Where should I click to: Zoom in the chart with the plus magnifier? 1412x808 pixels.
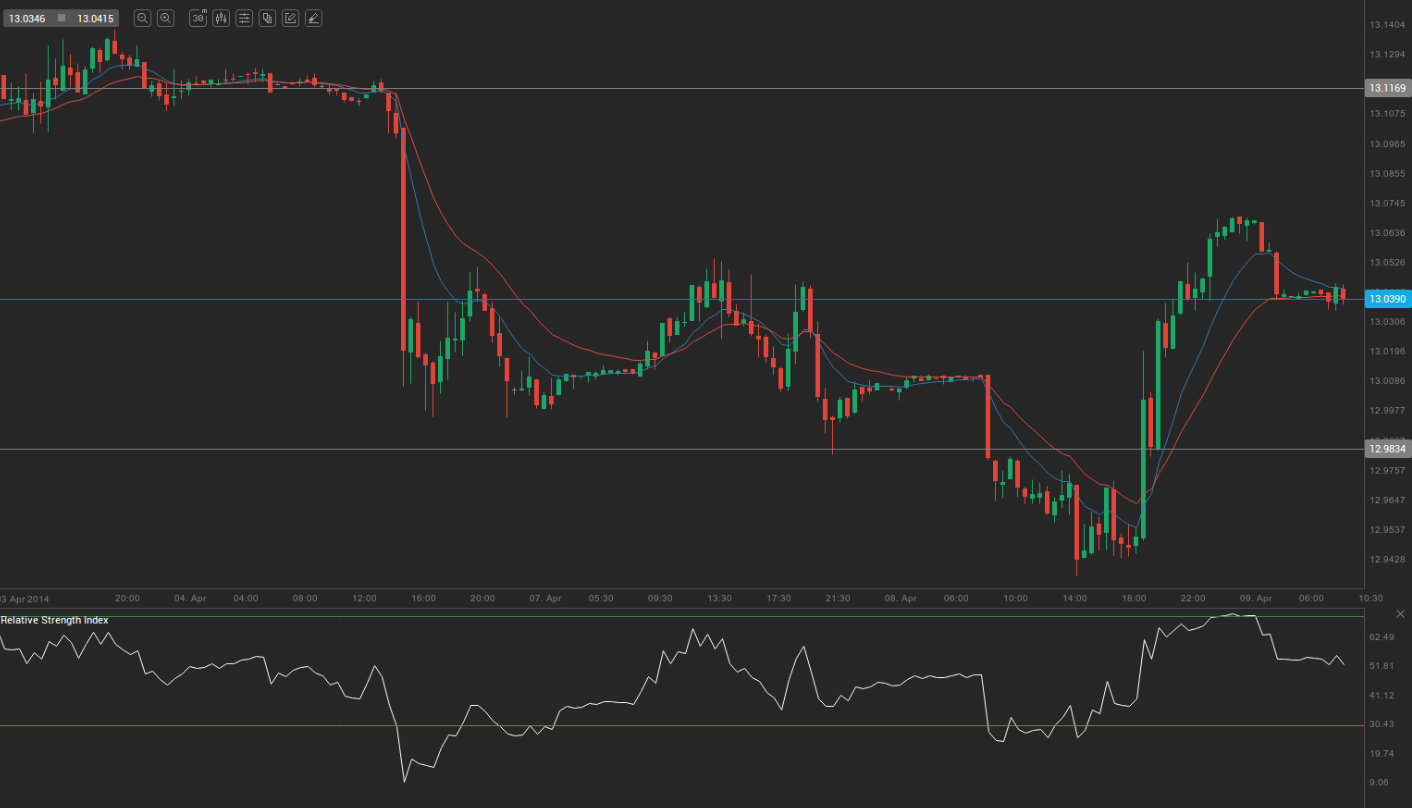coord(166,18)
